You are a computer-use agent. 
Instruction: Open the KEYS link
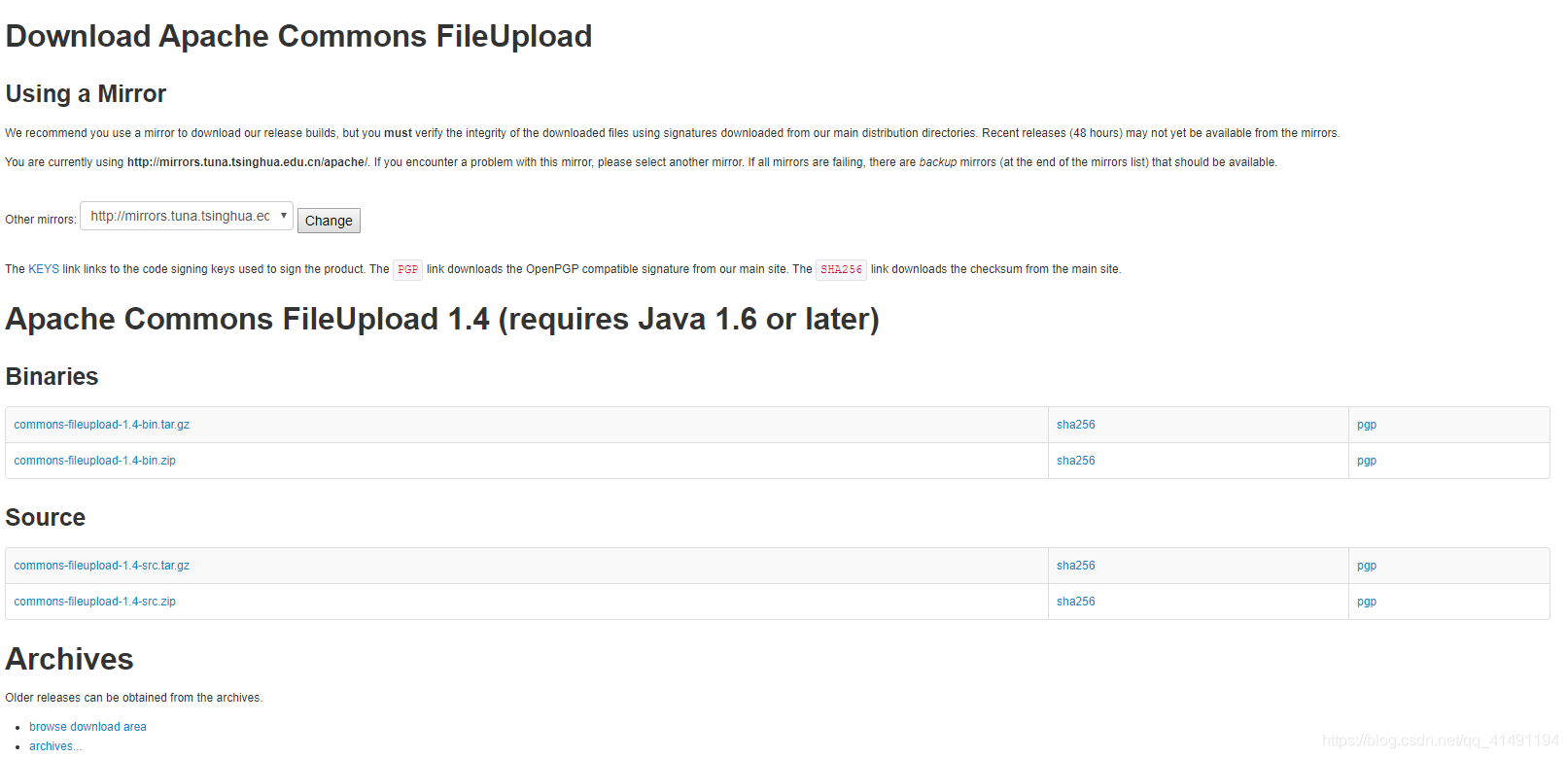(44, 269)
